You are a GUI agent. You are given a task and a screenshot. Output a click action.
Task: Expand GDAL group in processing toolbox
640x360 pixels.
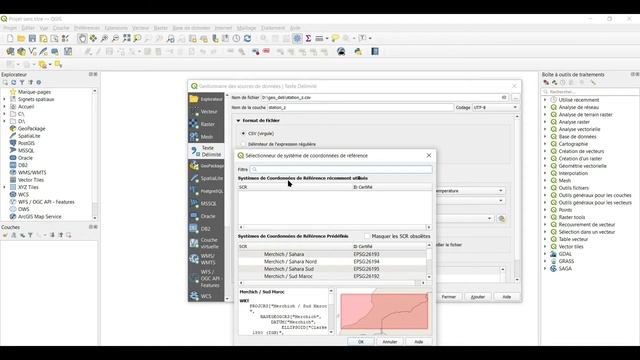545,254
